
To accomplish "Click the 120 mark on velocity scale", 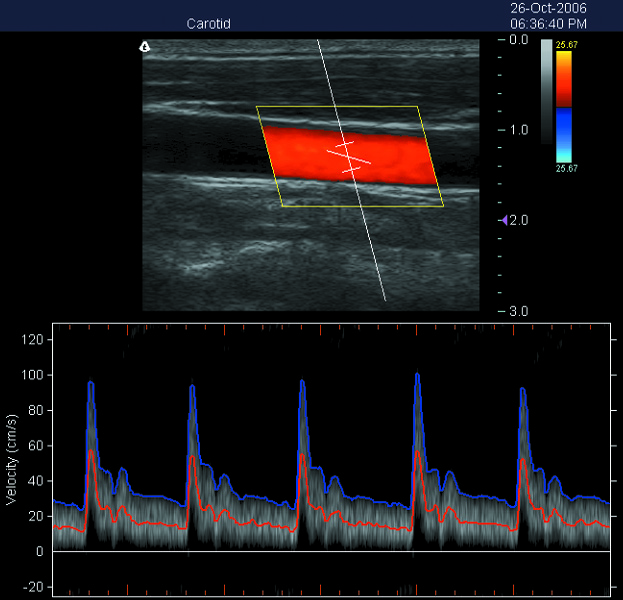I will (35, 340).
